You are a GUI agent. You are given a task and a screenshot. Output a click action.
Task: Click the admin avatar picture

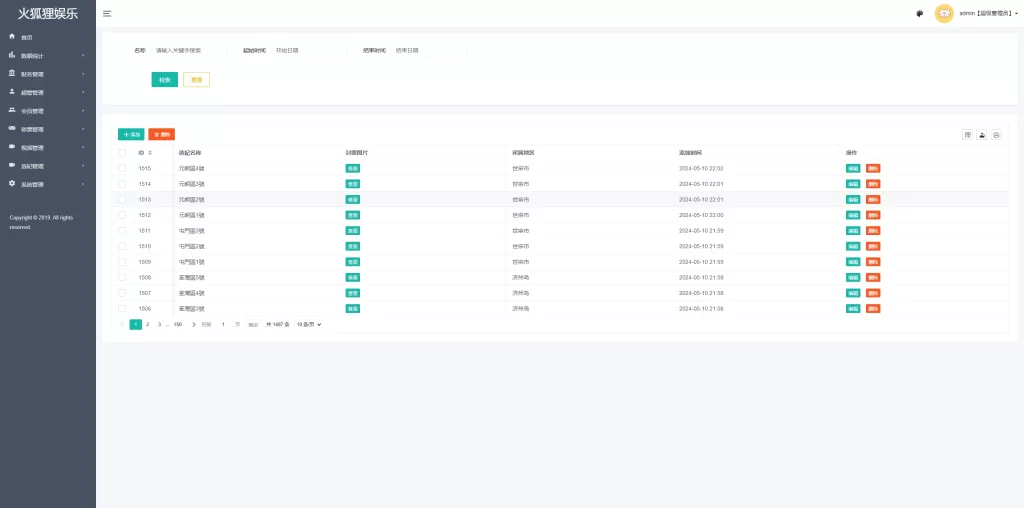click(x=944, y=13)
